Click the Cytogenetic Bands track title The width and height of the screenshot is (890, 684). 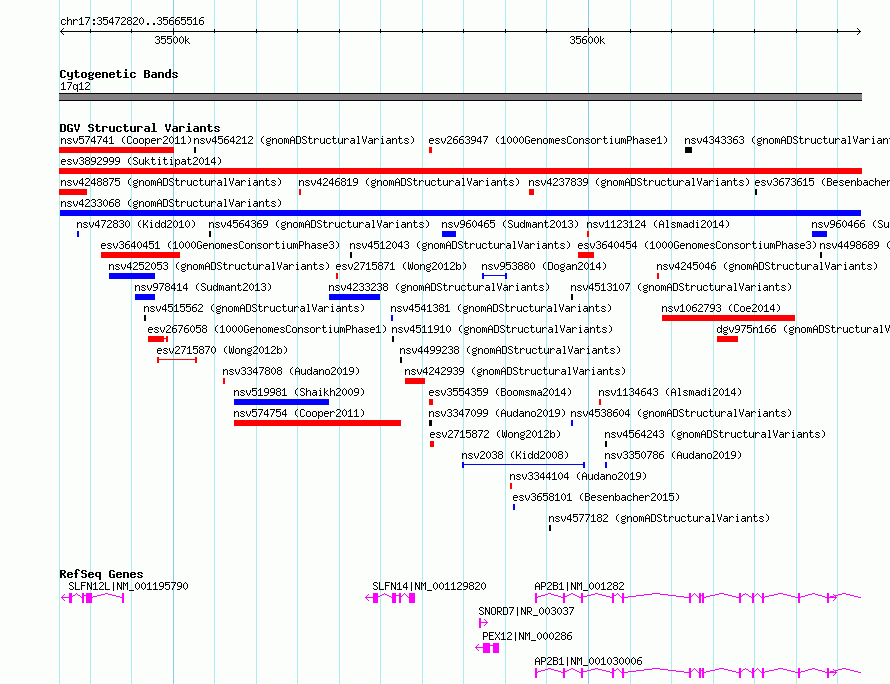coord(119,74)
